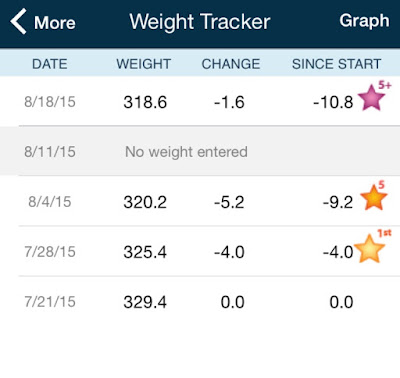Screen dimensions: 400x378
Task: Tap the No weight entered row
Action: [200, 152]
